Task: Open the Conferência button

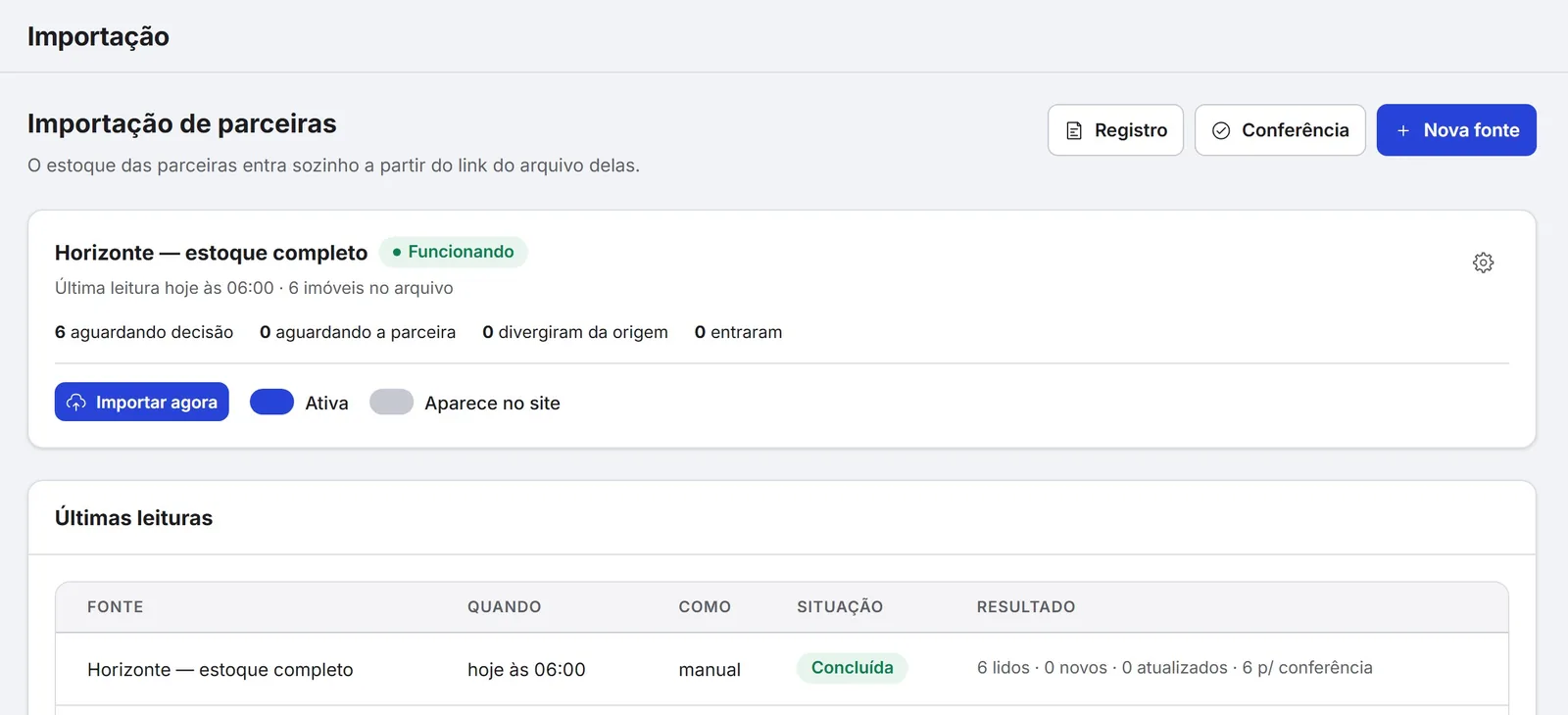Action: [1280, 130]
